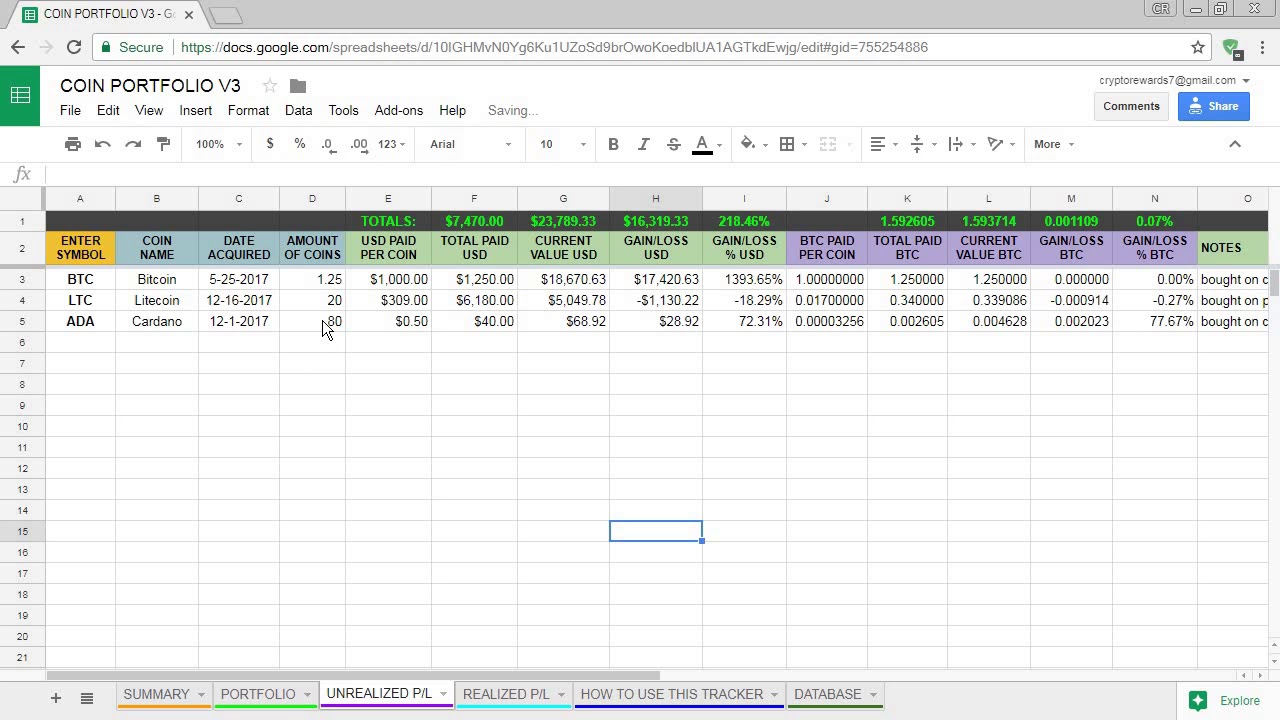
Task: Open the Help menu
Action: click(x=452, y=110)
